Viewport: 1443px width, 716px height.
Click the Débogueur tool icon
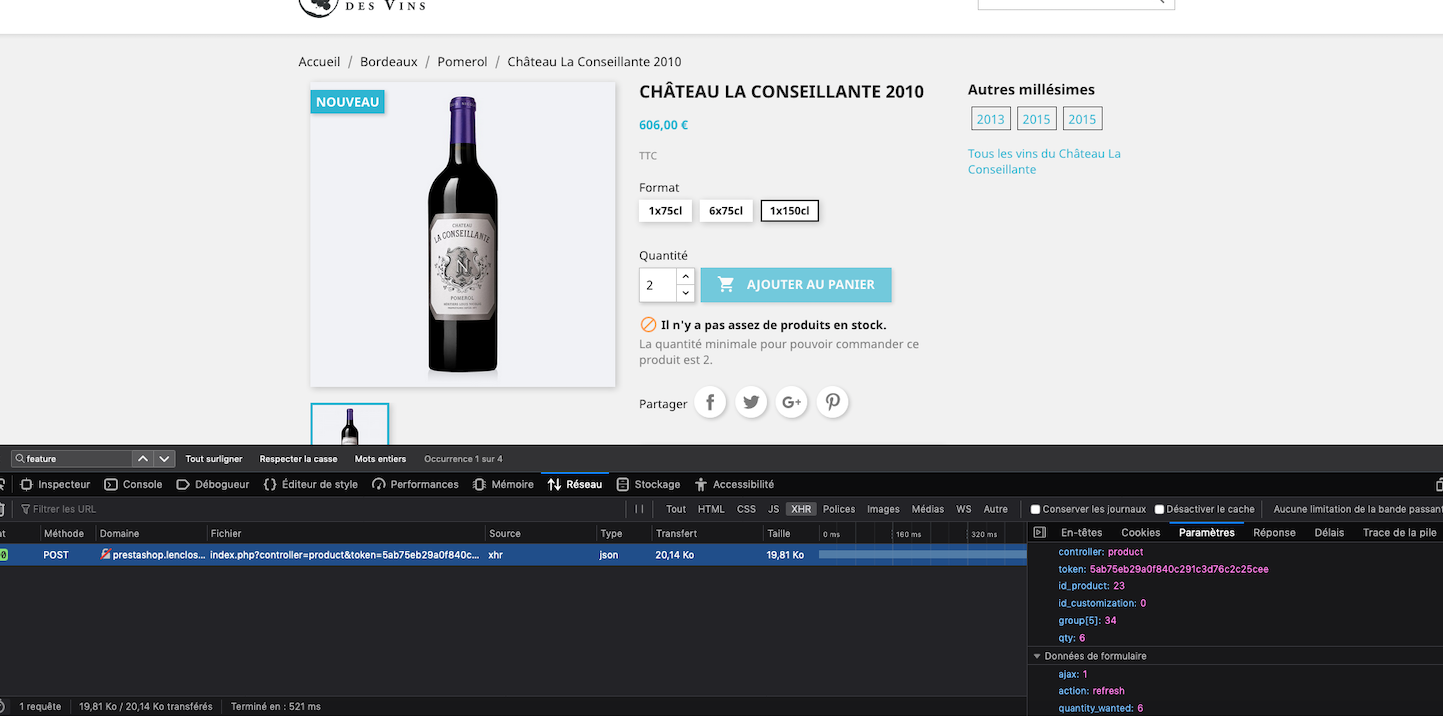[x=183, y=484]
